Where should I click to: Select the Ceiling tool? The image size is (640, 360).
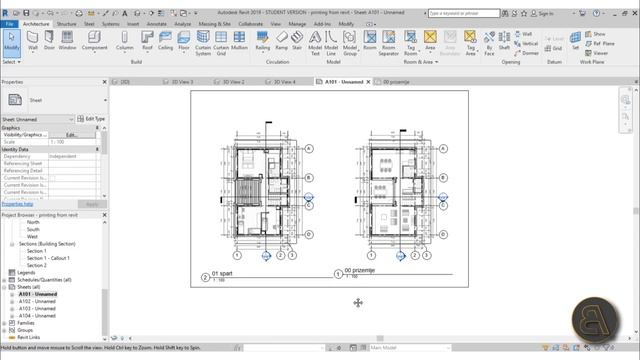[x=165, y=41]
